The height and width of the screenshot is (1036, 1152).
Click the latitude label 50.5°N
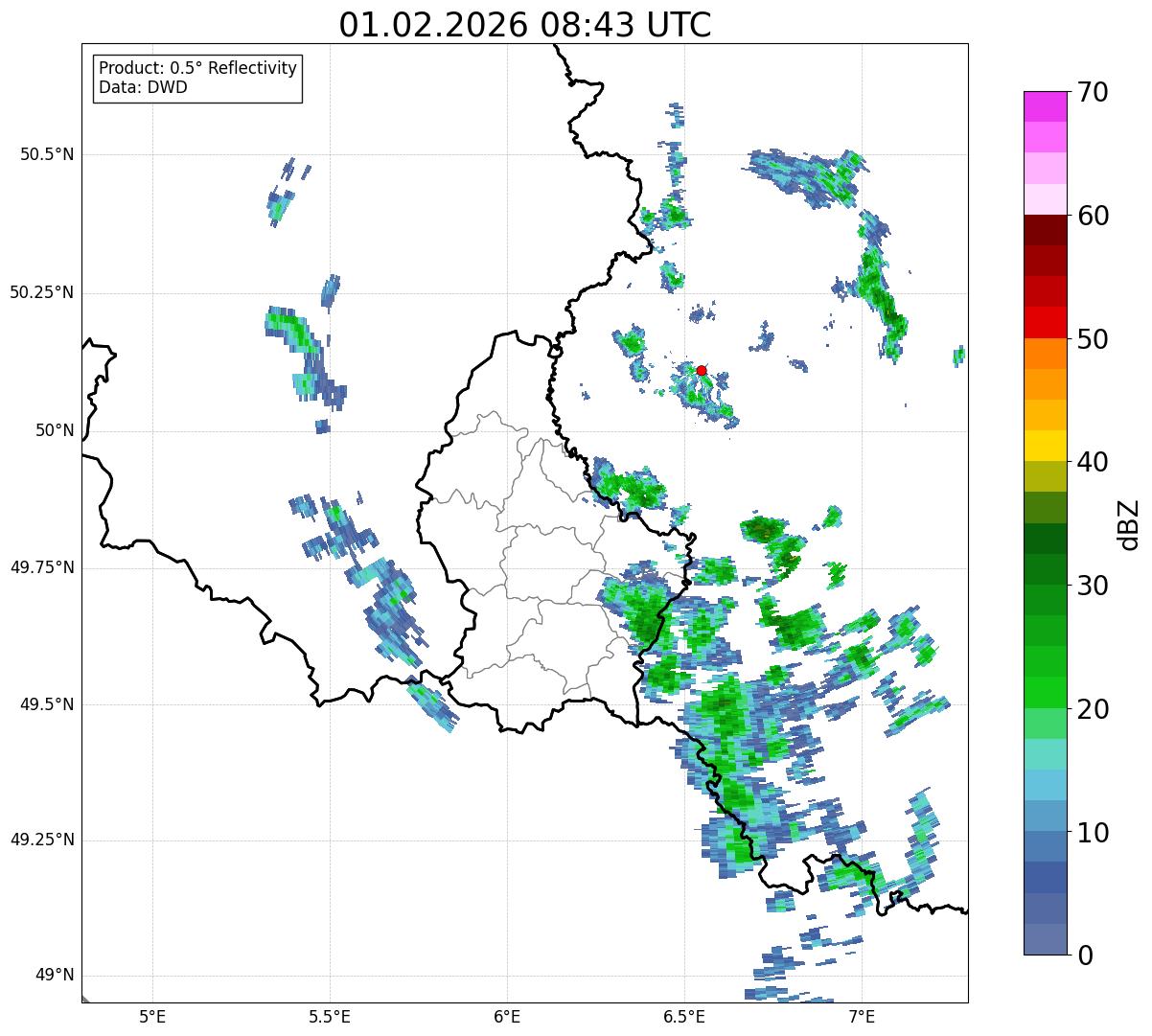point(46,154)
